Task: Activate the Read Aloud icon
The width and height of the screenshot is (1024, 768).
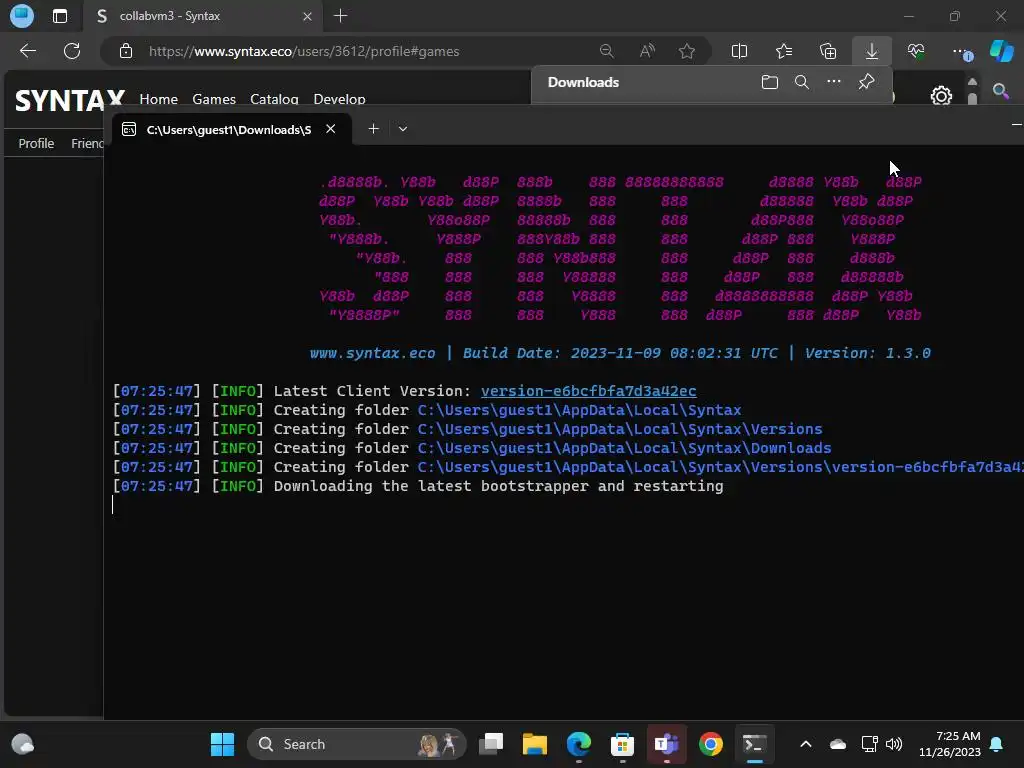Action: point(647,51)
